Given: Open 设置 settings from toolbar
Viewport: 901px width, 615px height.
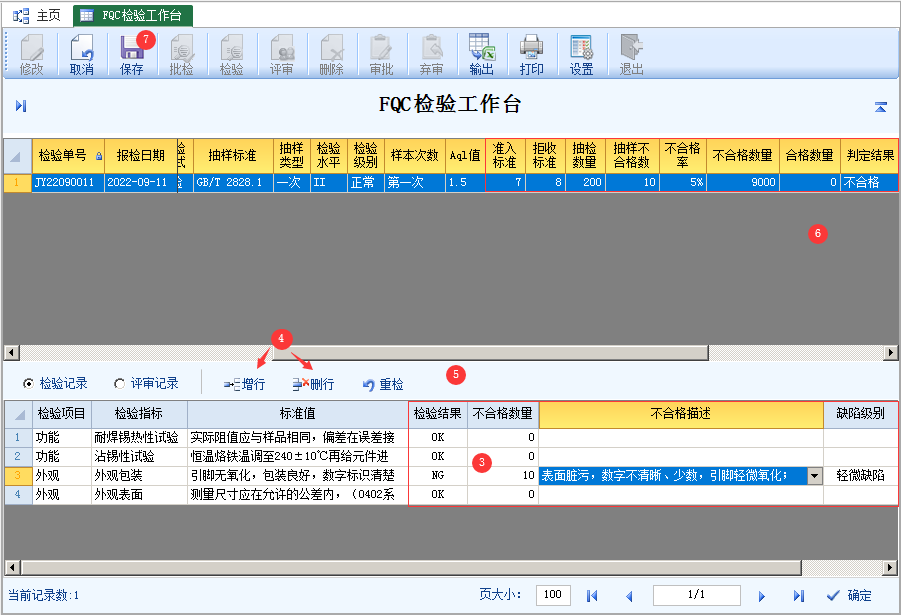Looking at the screenshot, I should tap(582, 55).
